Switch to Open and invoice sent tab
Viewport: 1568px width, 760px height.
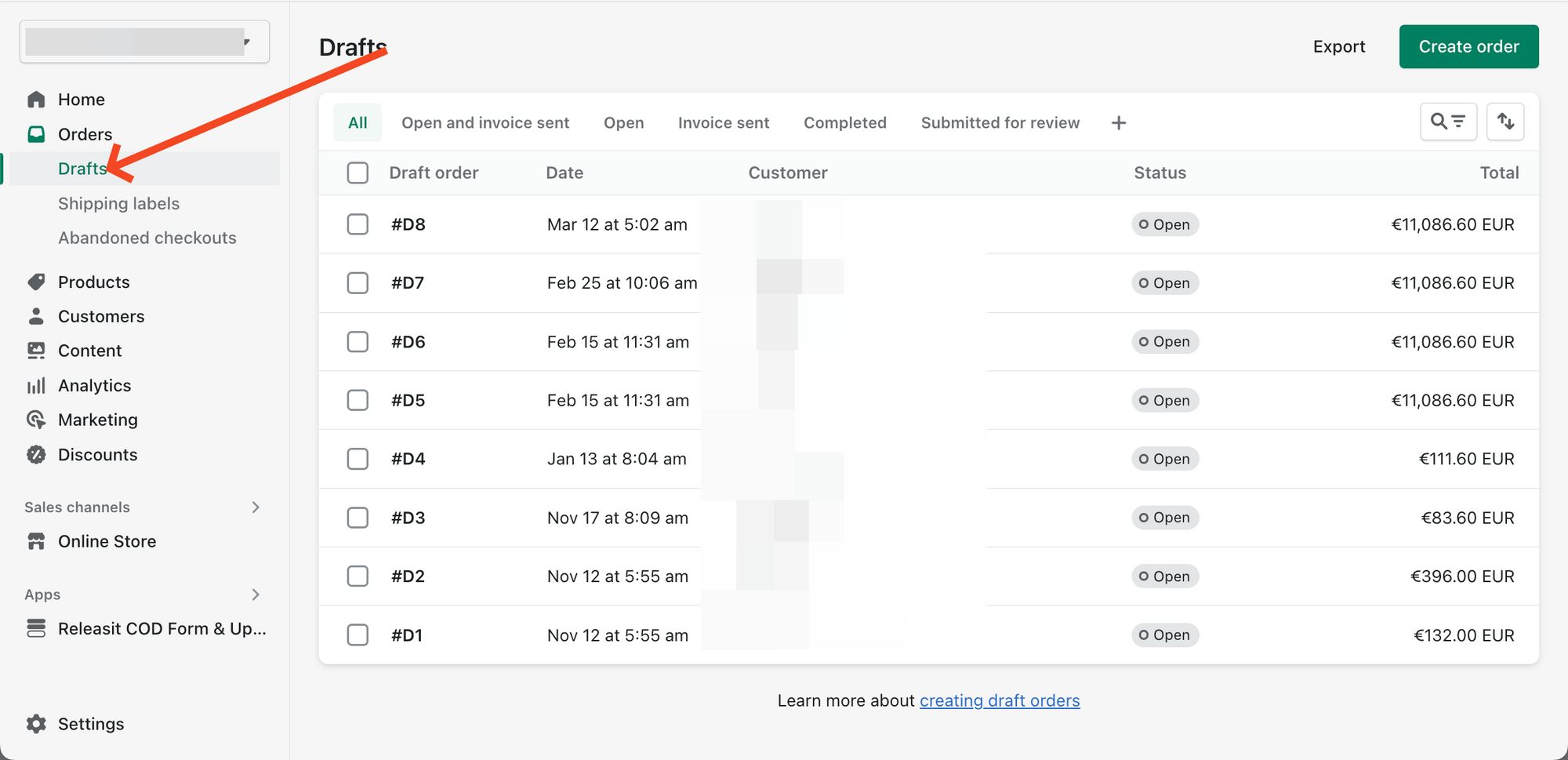(485, 122)
